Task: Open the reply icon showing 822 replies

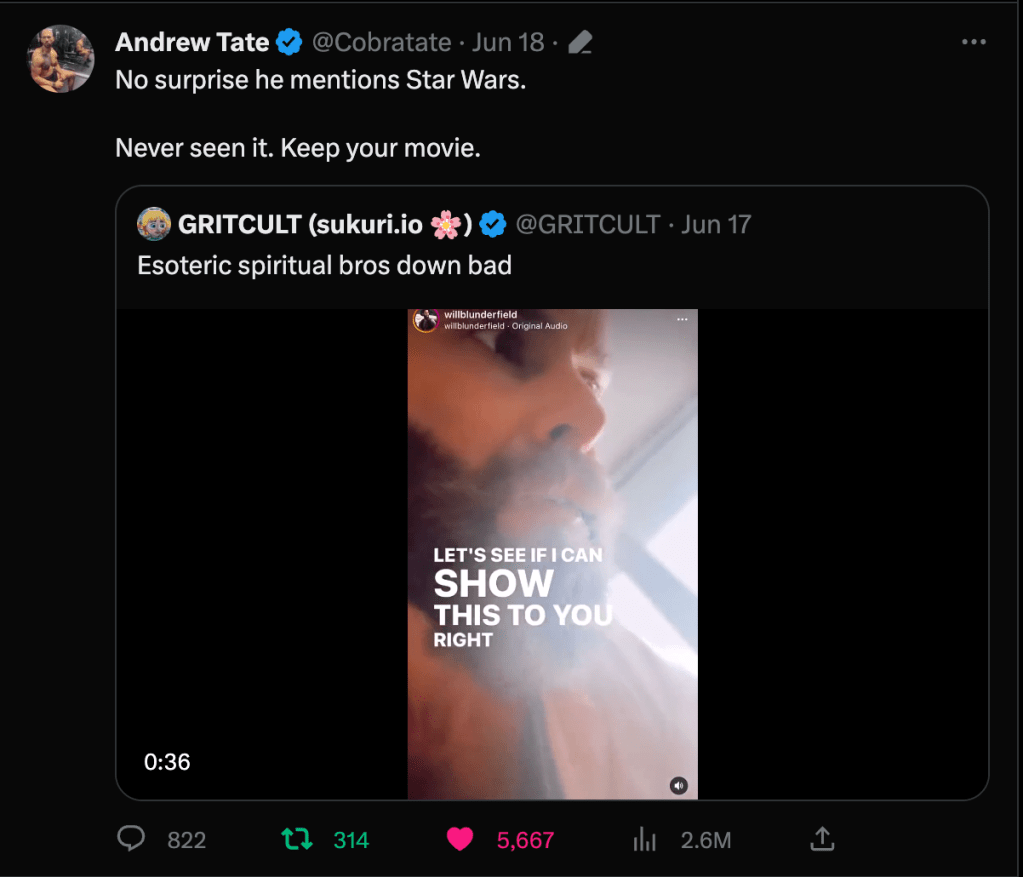Action: pos(132,839)
